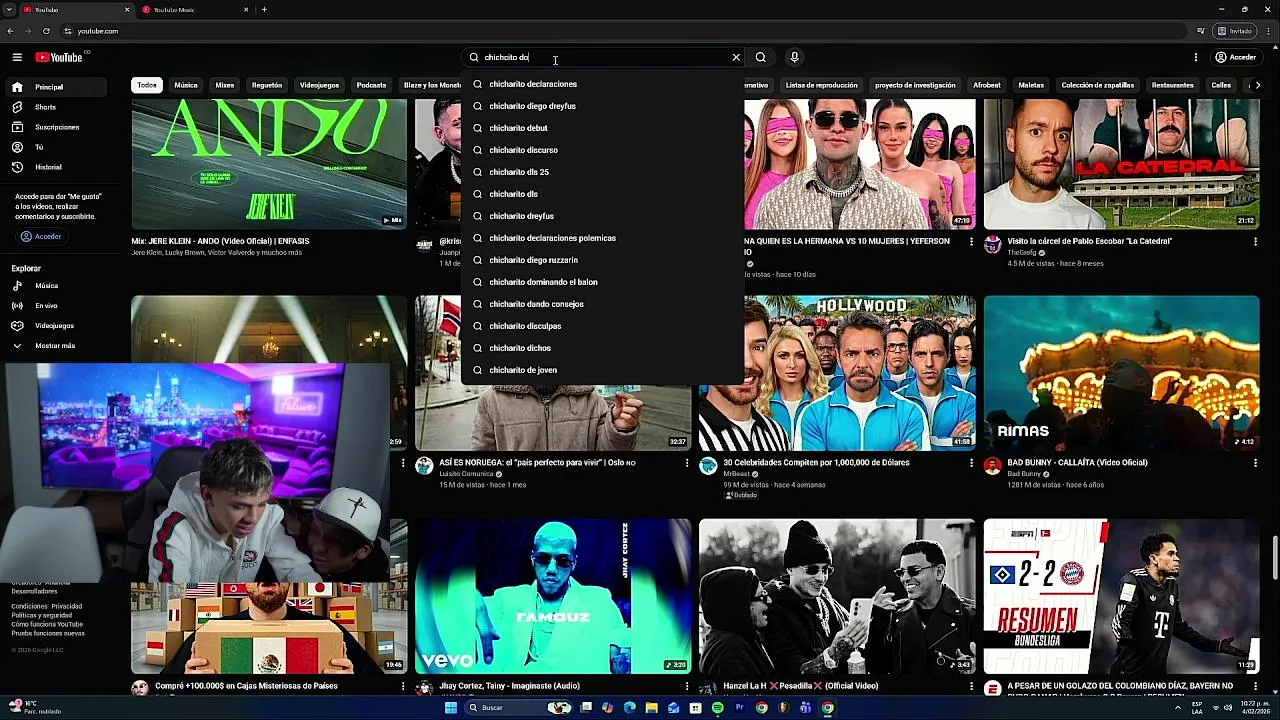
Task: Open Jhay Cortez Imagínaste thumbnail
Action: pyautogui.click(x=553, y=596)
